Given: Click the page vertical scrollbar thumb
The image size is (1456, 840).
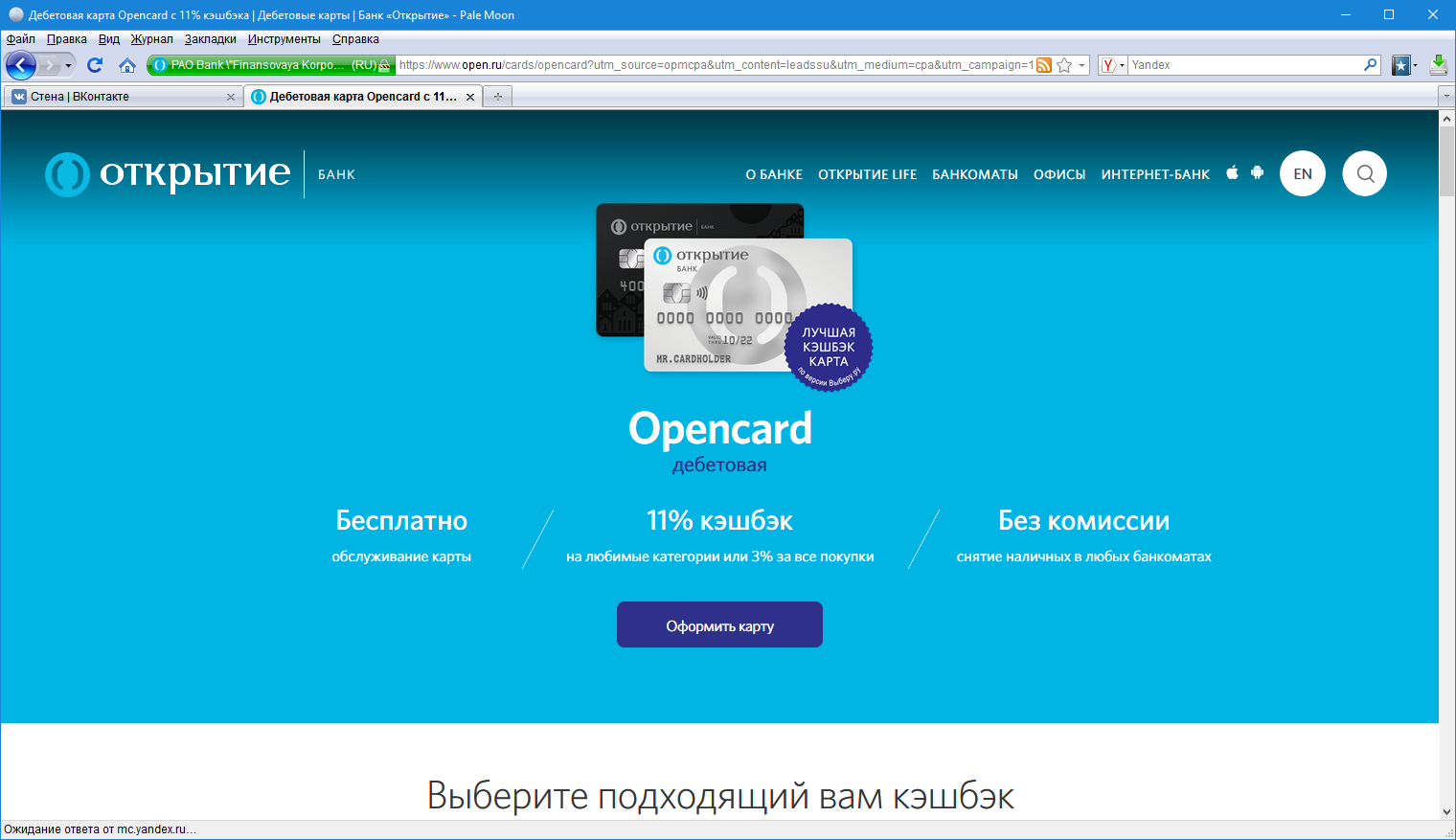Looking at the screenshot, I should (1446, 161).
